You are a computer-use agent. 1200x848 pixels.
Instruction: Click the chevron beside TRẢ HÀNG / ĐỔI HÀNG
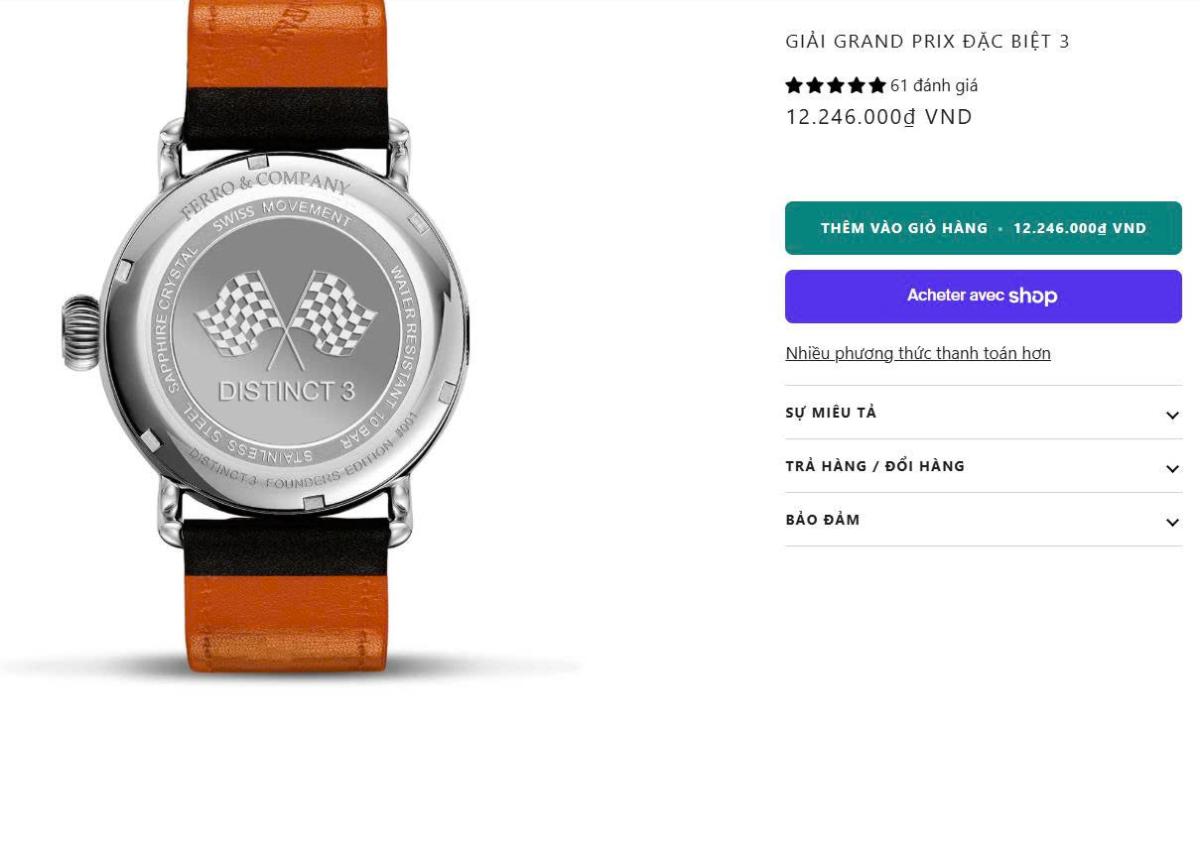point(1172,468)
